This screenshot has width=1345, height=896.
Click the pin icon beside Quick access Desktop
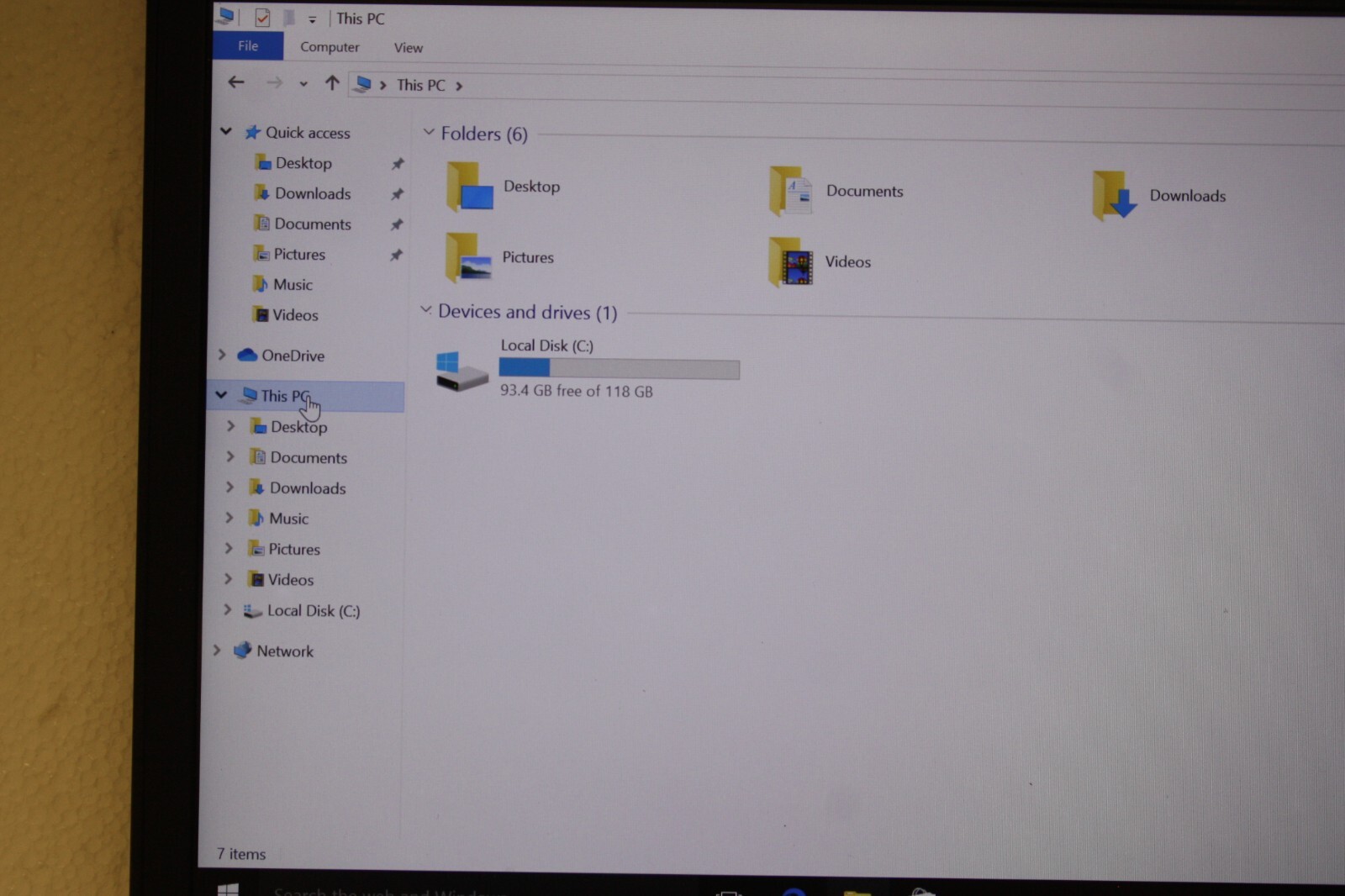click(x=398, y=164)
